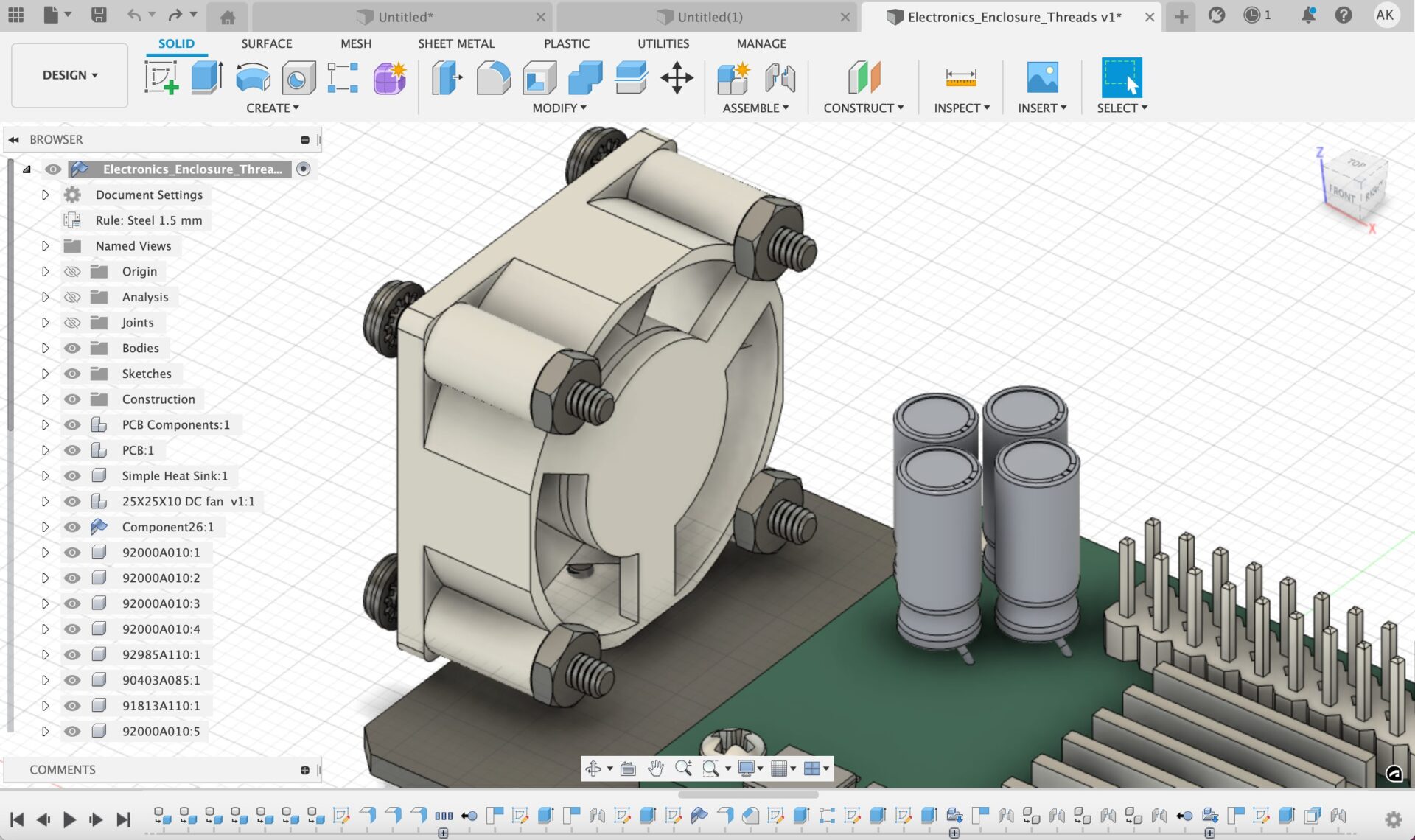Screen dimensions: 1415x840
Task: Click the Create Sketch tool icon
Action: point(161,77)
